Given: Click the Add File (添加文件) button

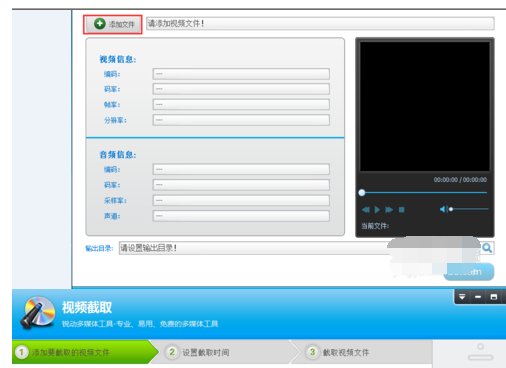Looking at the screenshot, I should point(113,24).
